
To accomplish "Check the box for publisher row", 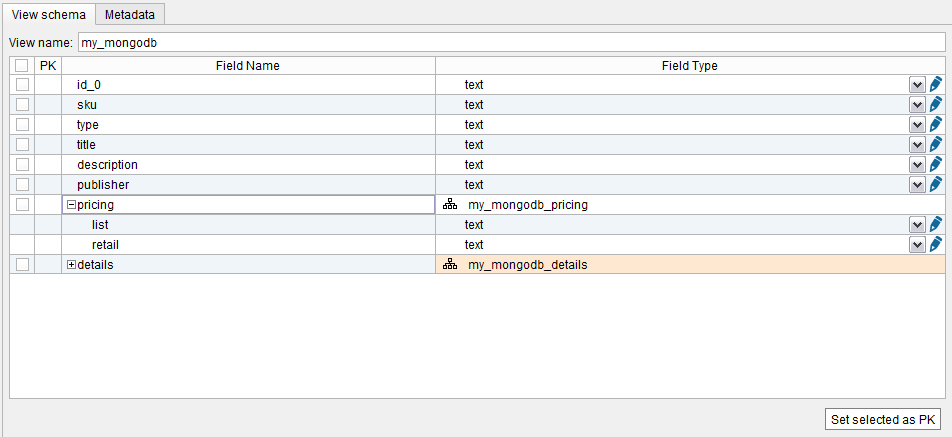I will click(x=22, y=185).
